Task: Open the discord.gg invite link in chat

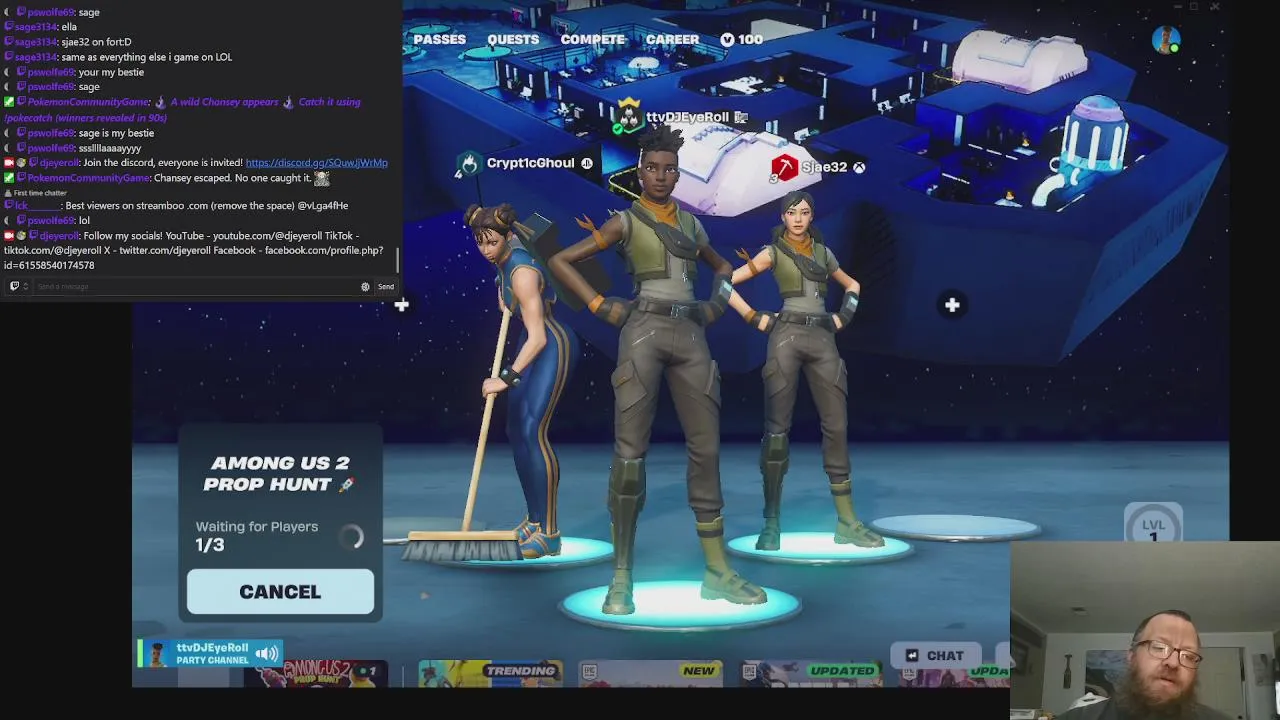Action: (316, 163)
